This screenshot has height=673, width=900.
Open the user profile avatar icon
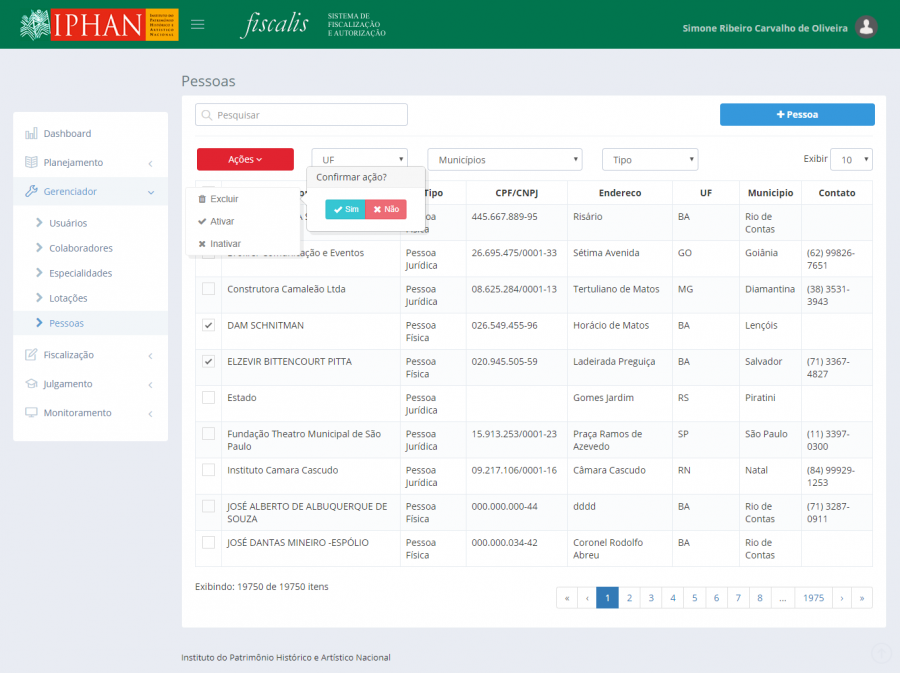[x=867, y=28]
